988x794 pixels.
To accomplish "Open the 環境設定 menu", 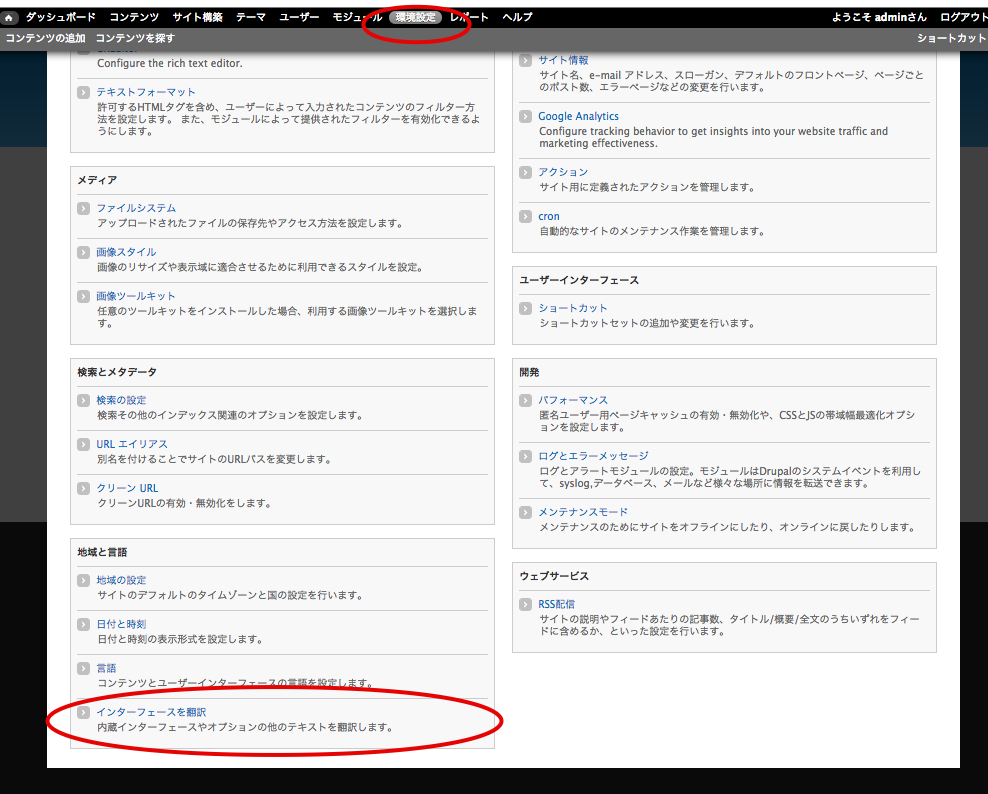I will tap(415, 16).
